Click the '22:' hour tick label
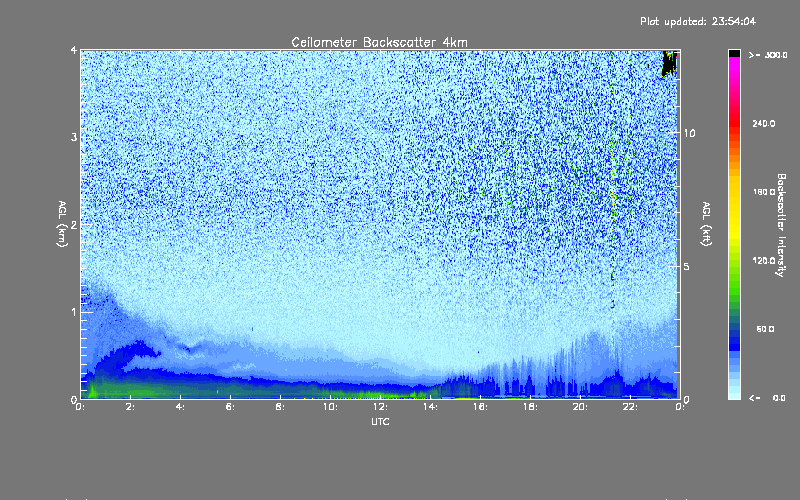Screen dimensions: 800x500 [630, 407]
